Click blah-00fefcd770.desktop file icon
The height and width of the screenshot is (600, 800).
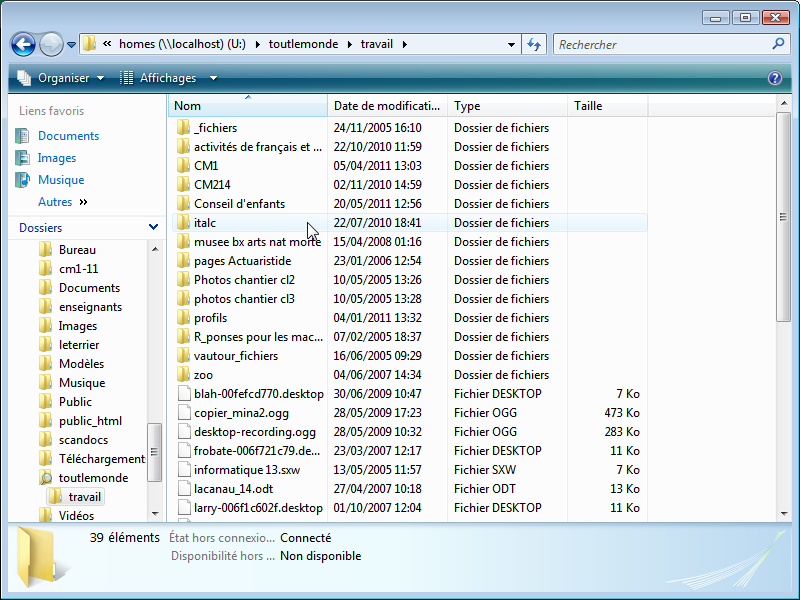click(x=184, y=393)
